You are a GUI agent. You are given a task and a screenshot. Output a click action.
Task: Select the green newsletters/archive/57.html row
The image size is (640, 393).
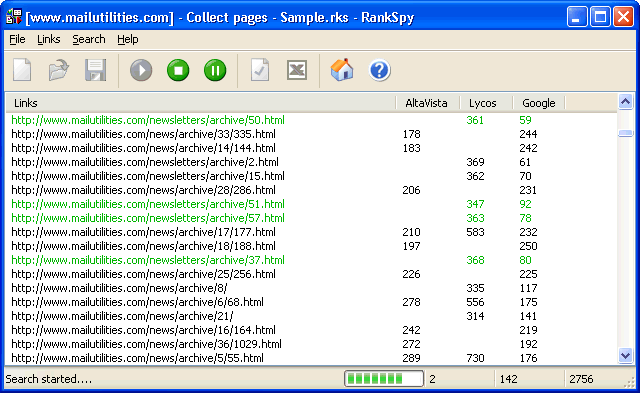[x=311, y=218]
